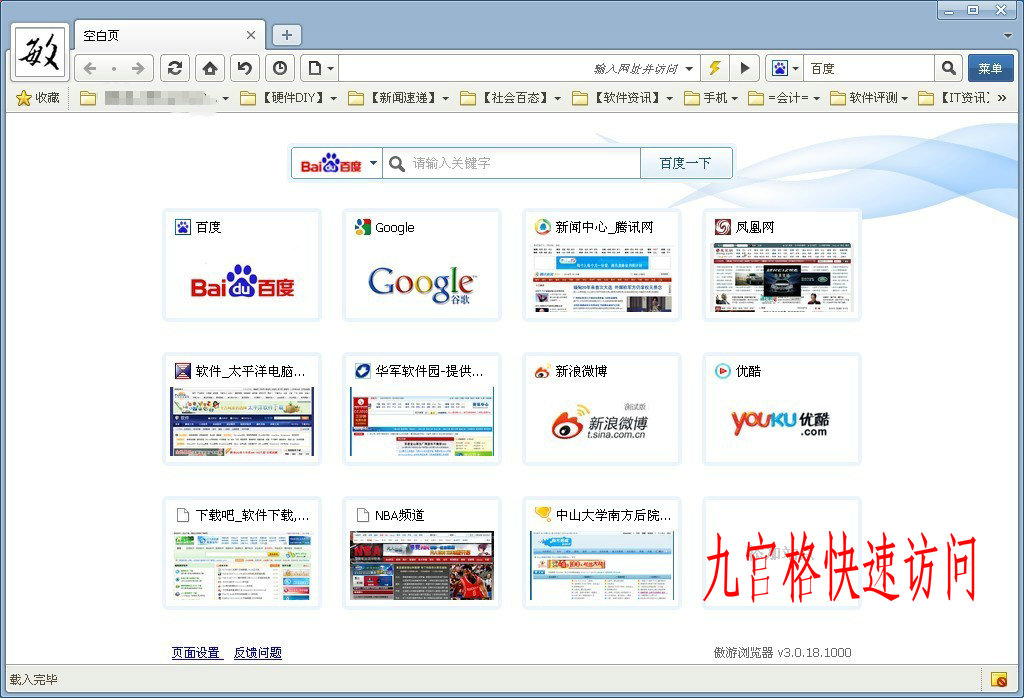Open the 华军软件园 tile
This screenshot has width=1024, height=698.
[422, 409]
